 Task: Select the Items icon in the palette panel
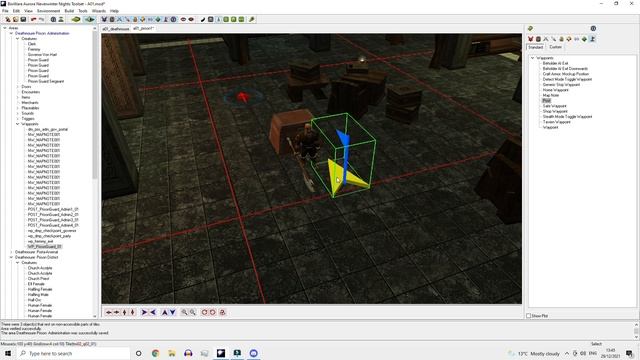[553, 39]
